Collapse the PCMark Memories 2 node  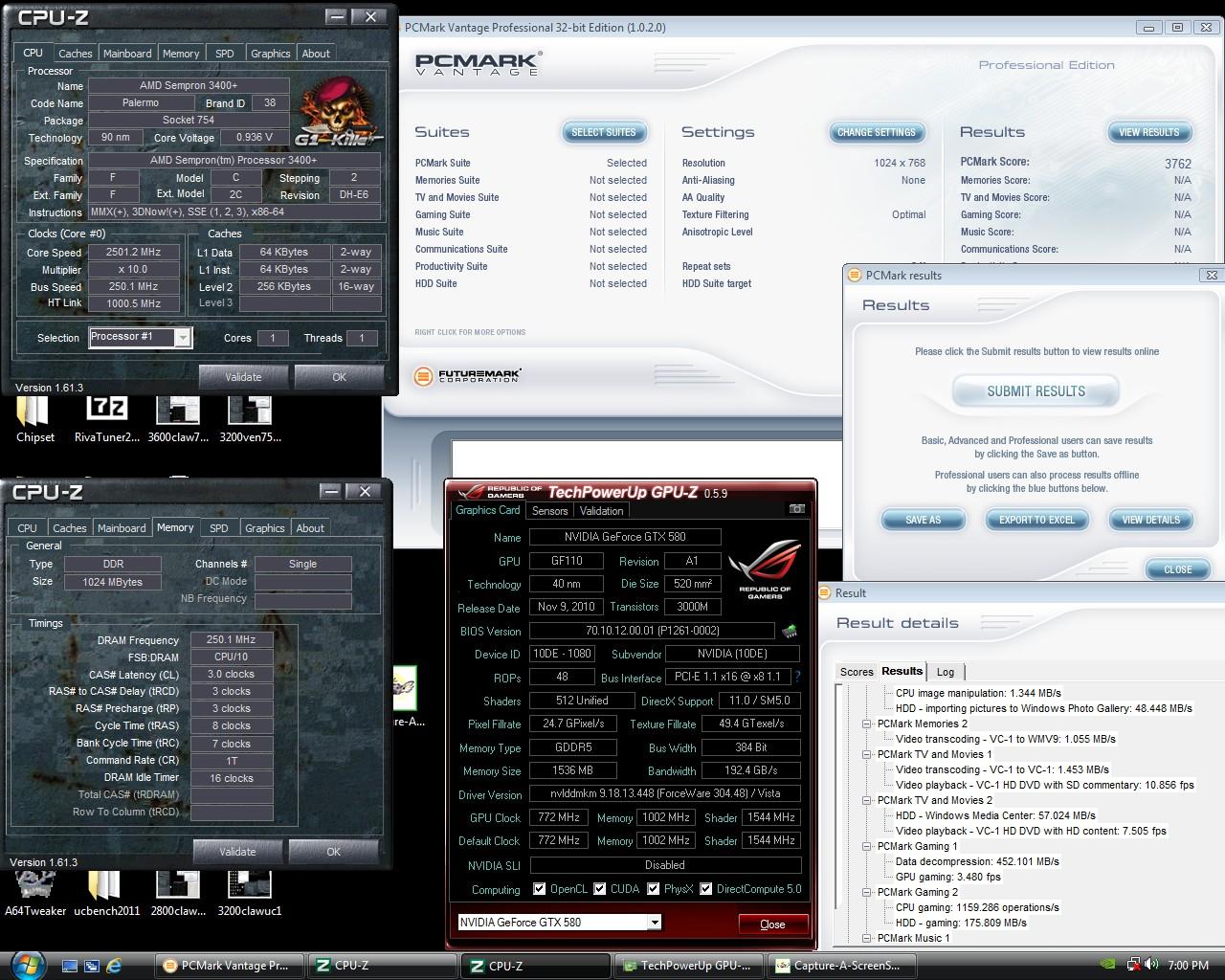click(867, 724)
